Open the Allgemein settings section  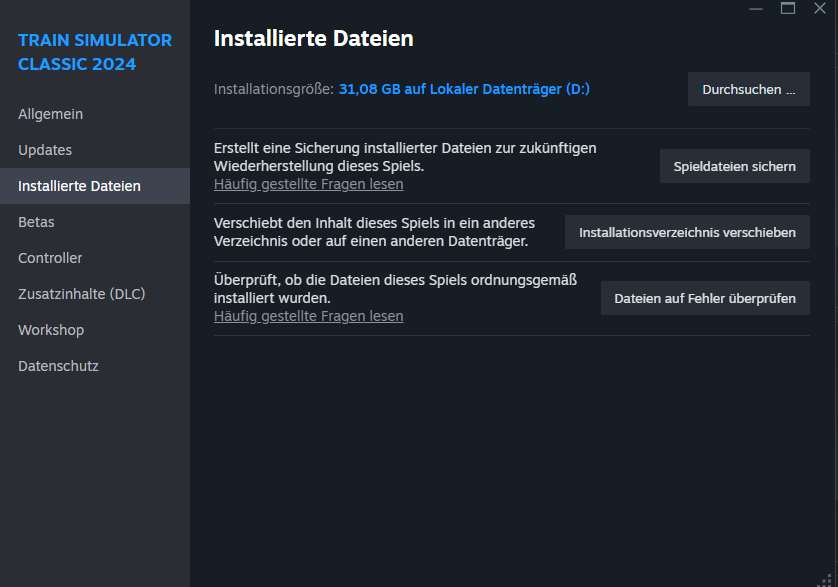click(95, 114)
